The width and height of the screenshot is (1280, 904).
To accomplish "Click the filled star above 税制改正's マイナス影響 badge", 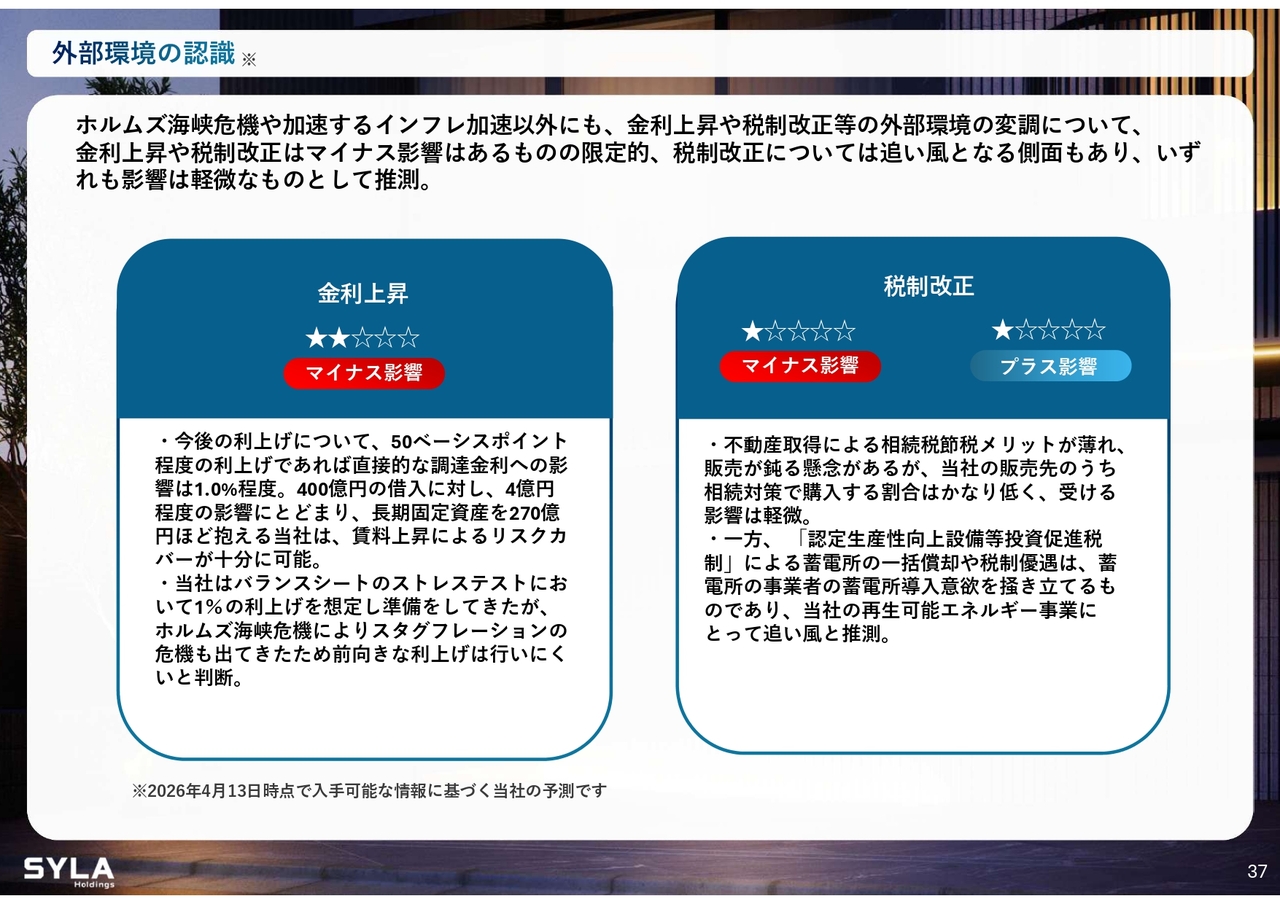I will [x=752, y=331].
